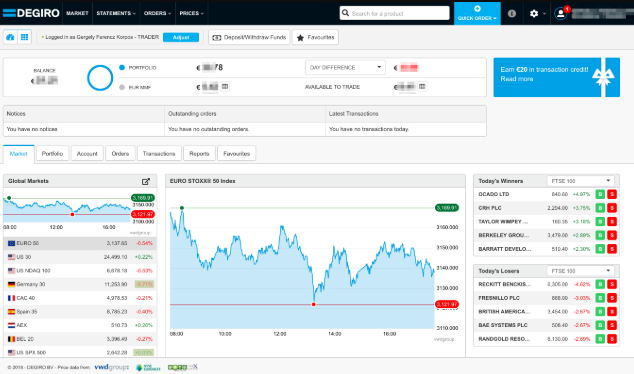Open Deposit/Withdraw Funds
Screen dimensions: 634x374
(249, 37)
